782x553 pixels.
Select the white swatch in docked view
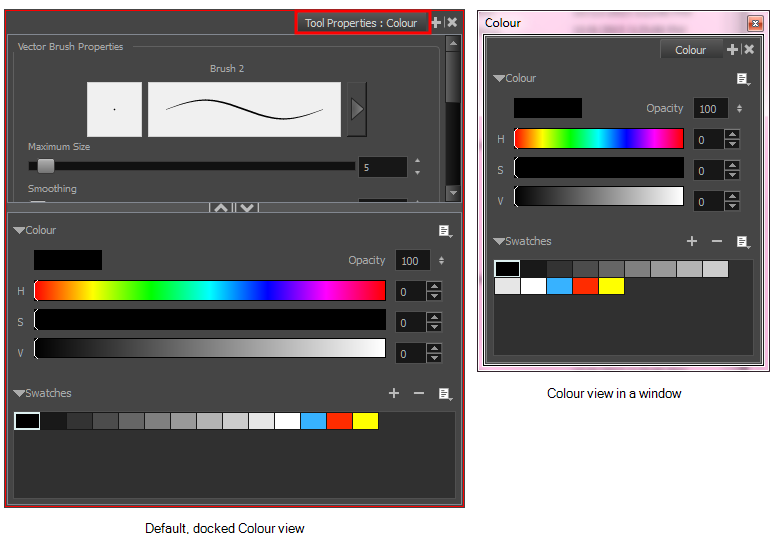point(287,421)
